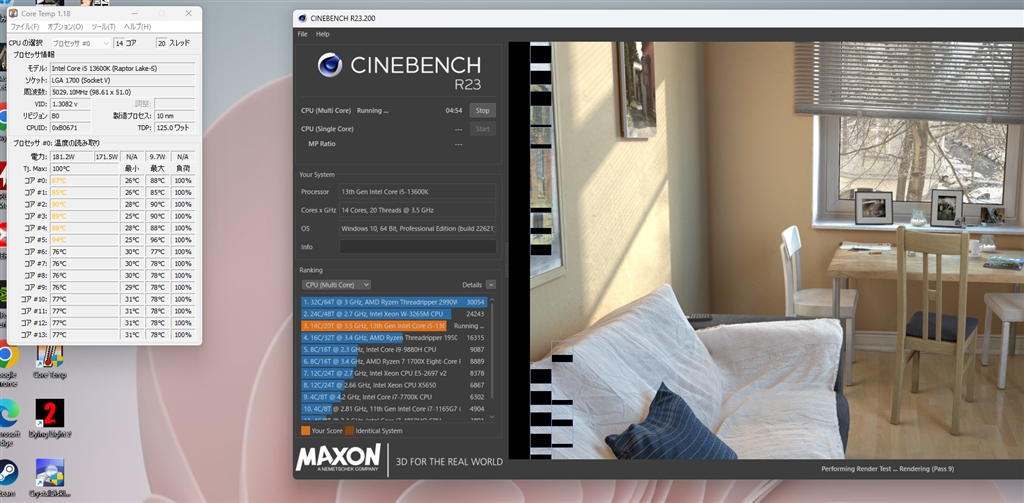Select ranking row AMD Ryzen 7 1700X

394,361
